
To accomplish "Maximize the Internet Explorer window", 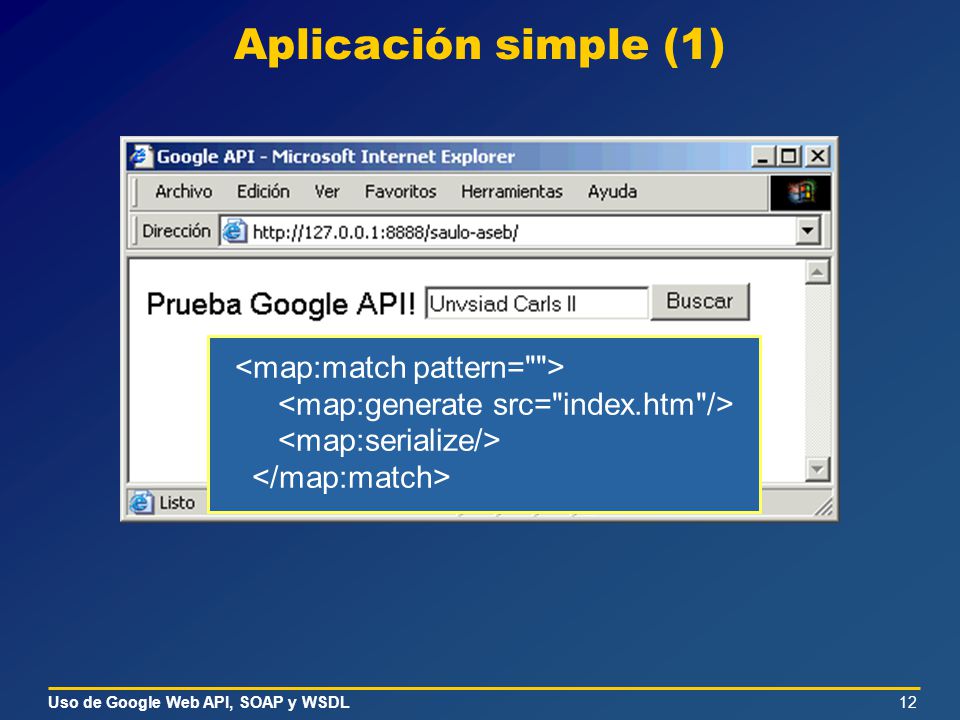I will 789,156.
